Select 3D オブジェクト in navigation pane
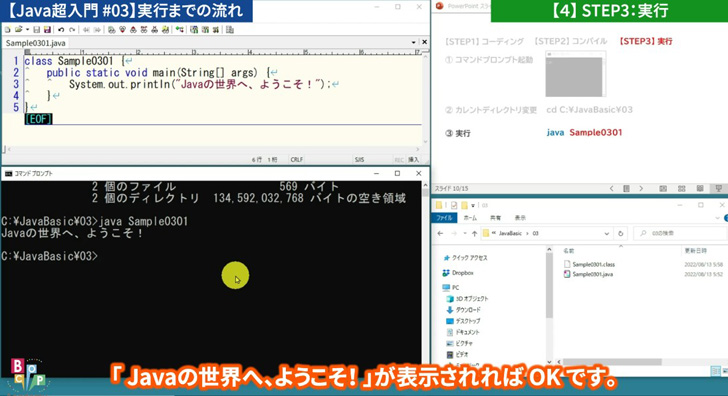Screen dimensions: 728x396 467,299
